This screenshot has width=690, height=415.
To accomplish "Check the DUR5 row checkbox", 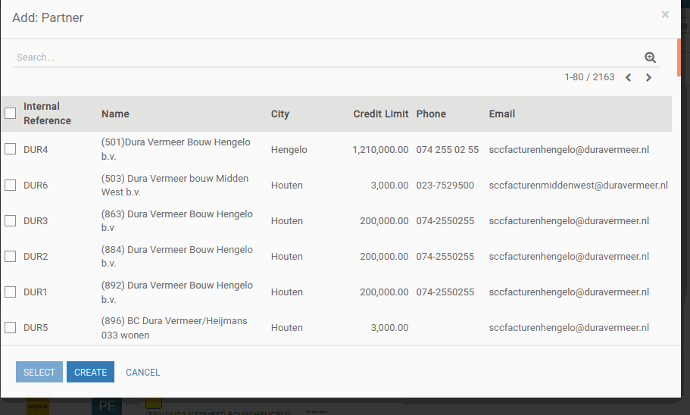I will [x=10, y=327].
